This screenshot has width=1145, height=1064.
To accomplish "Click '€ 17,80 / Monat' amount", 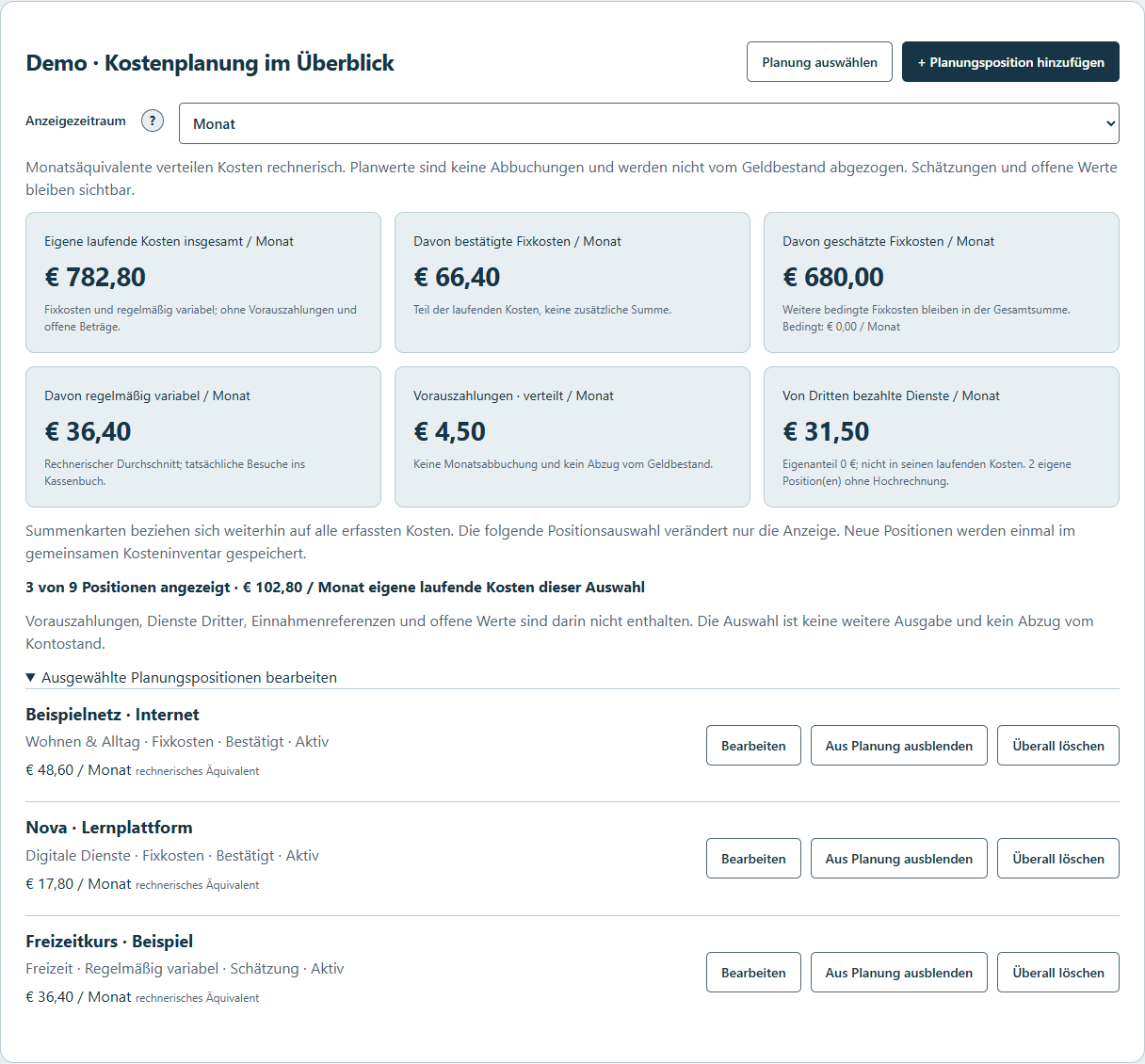I will pyautogui.click(x=78, y=884).
